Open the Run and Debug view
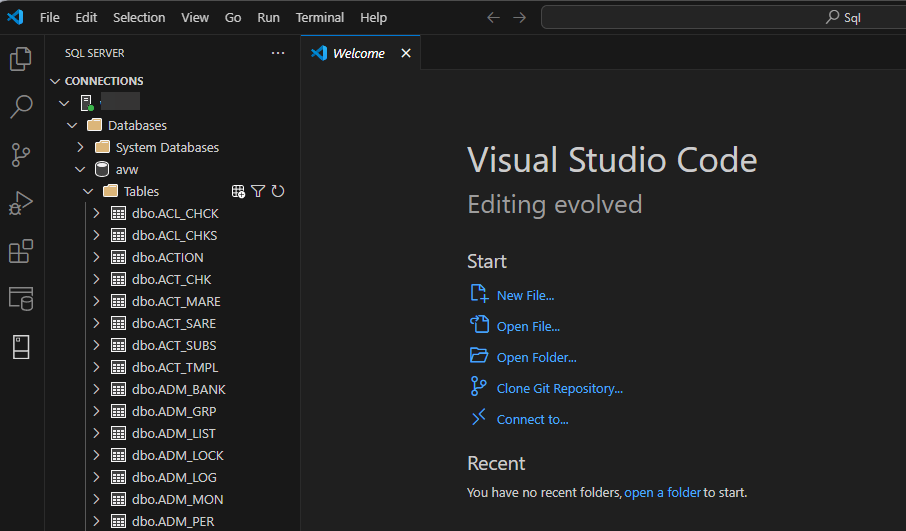The image size is (906, 531). 21,203
